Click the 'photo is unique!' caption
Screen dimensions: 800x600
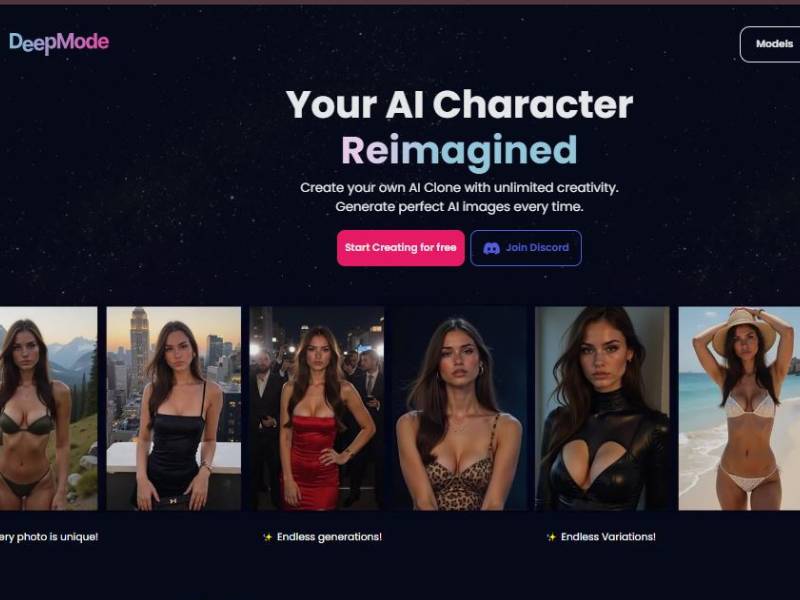(57, 537)
